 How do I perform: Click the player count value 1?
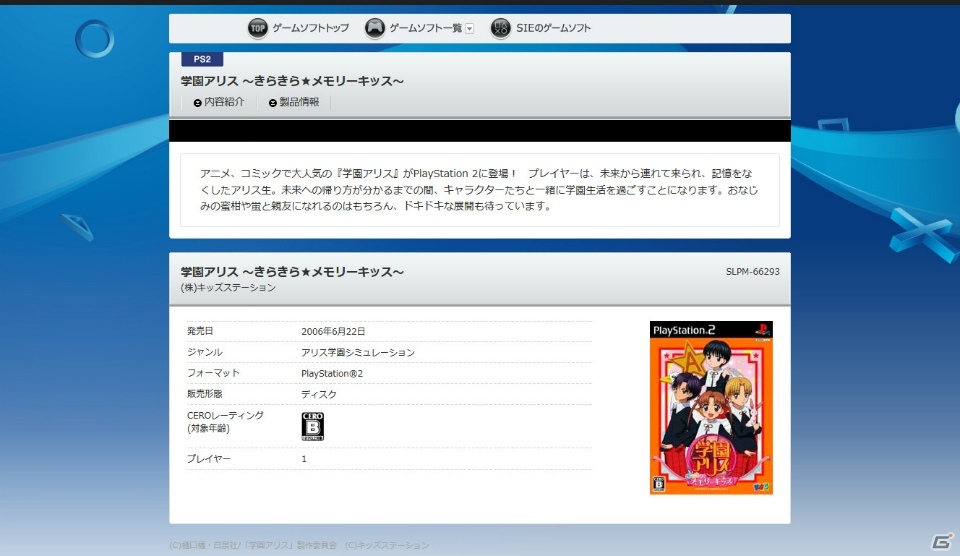coord(304,459)
